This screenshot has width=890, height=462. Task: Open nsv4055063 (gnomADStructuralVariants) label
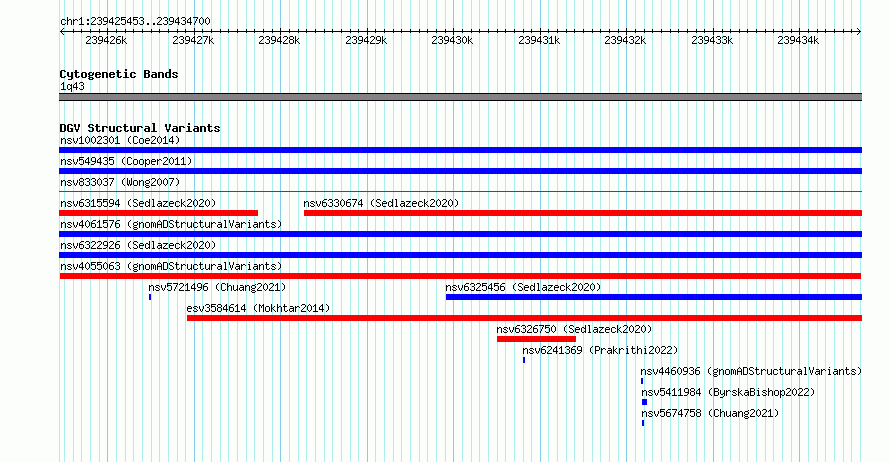[171, 266]
